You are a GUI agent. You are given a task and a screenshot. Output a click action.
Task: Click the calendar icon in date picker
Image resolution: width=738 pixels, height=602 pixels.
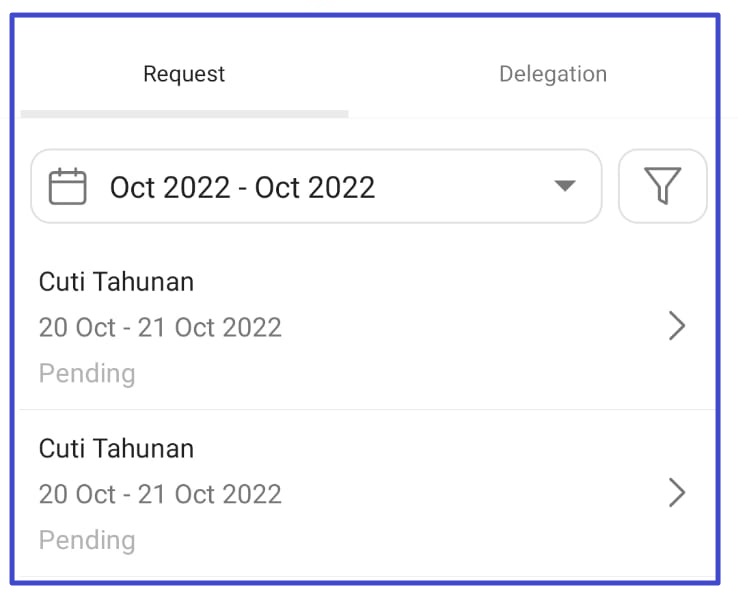pos(68,187)
